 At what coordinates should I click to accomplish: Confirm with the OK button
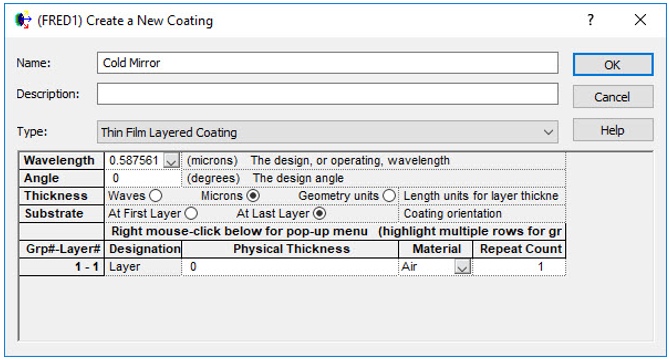click(x=613, y=65)
